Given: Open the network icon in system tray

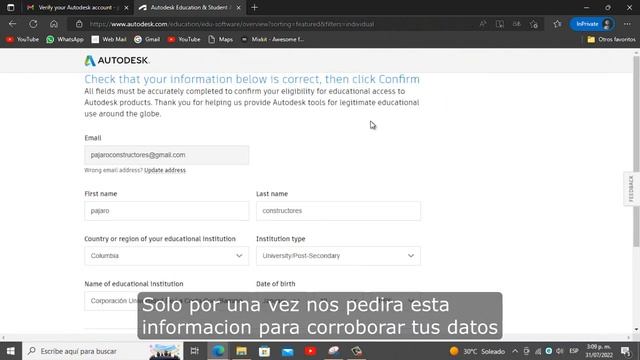Looking at the screenshot, I should [x=538, y=351].
